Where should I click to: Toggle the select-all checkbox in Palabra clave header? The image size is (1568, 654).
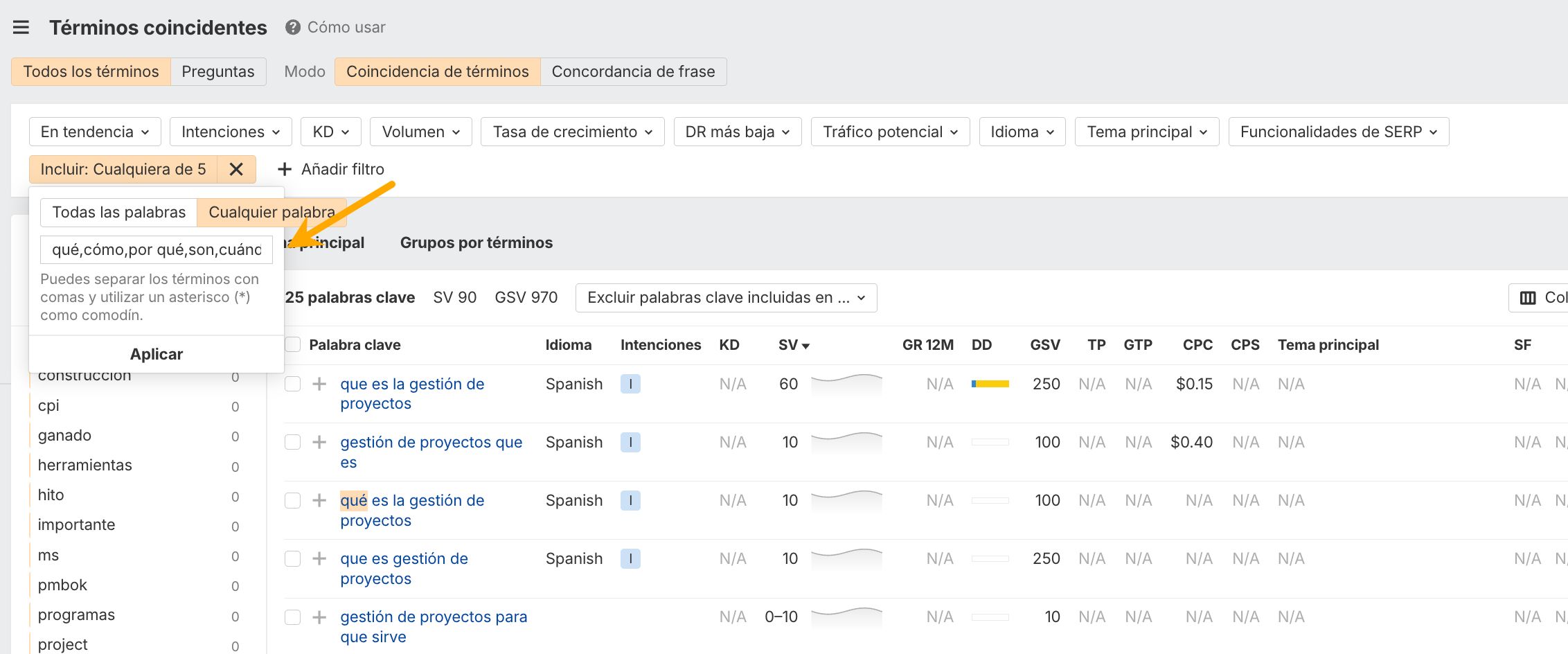(x=293, y=345)
